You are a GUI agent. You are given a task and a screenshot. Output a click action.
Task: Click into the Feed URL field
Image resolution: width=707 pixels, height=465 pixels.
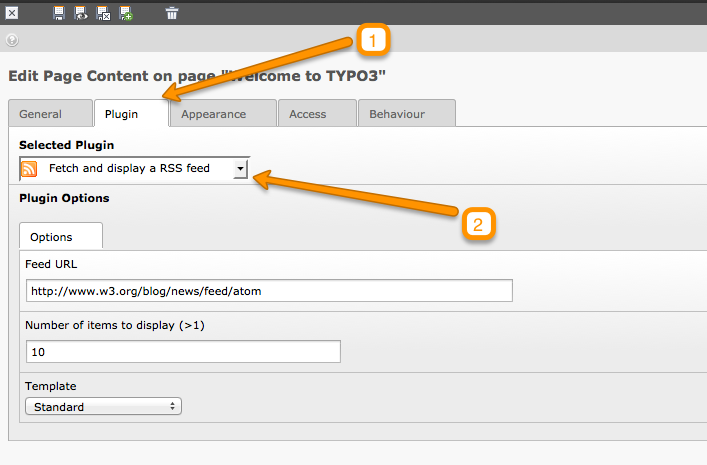click(x=269, y=291)
